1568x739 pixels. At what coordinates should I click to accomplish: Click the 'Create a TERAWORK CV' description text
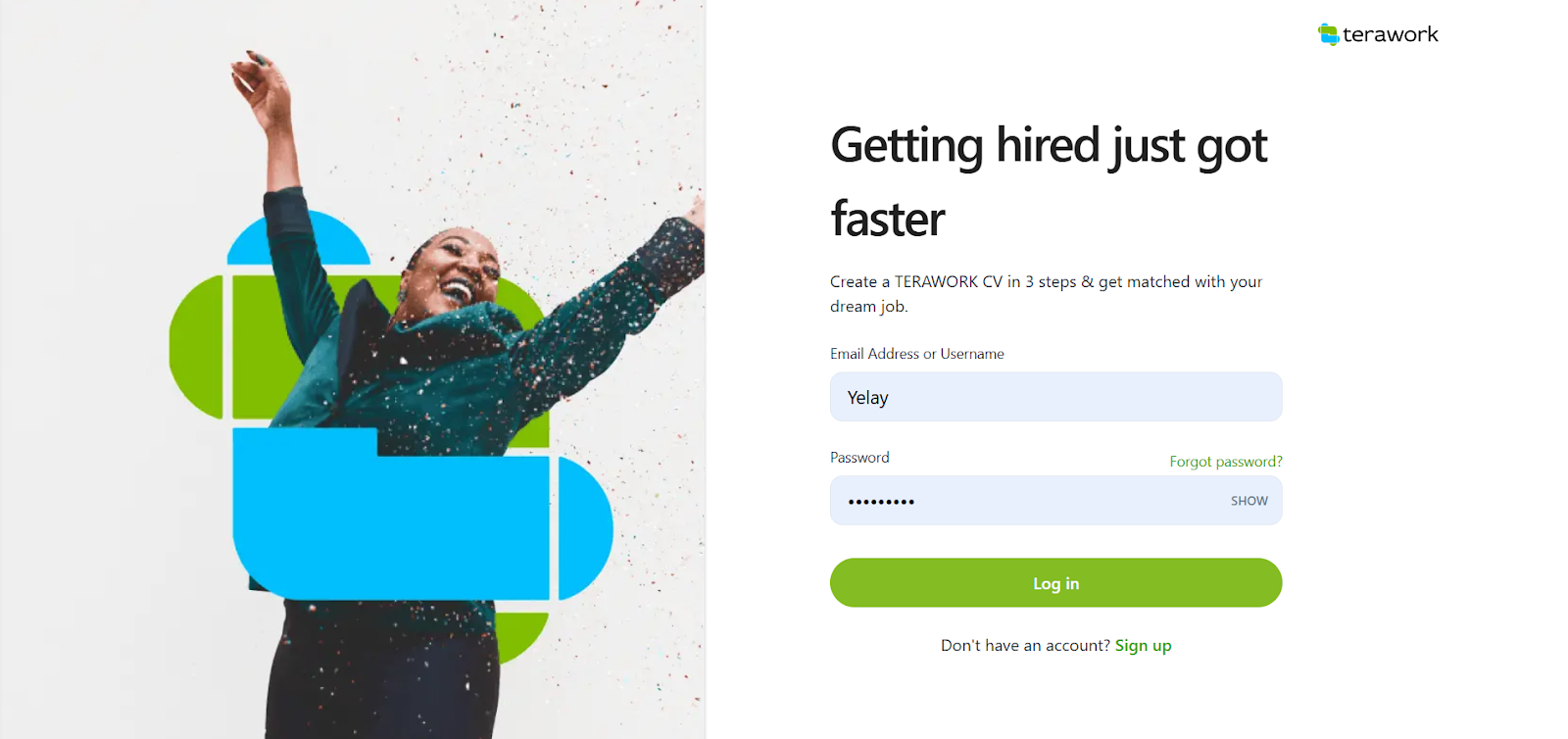[1046, 294]
